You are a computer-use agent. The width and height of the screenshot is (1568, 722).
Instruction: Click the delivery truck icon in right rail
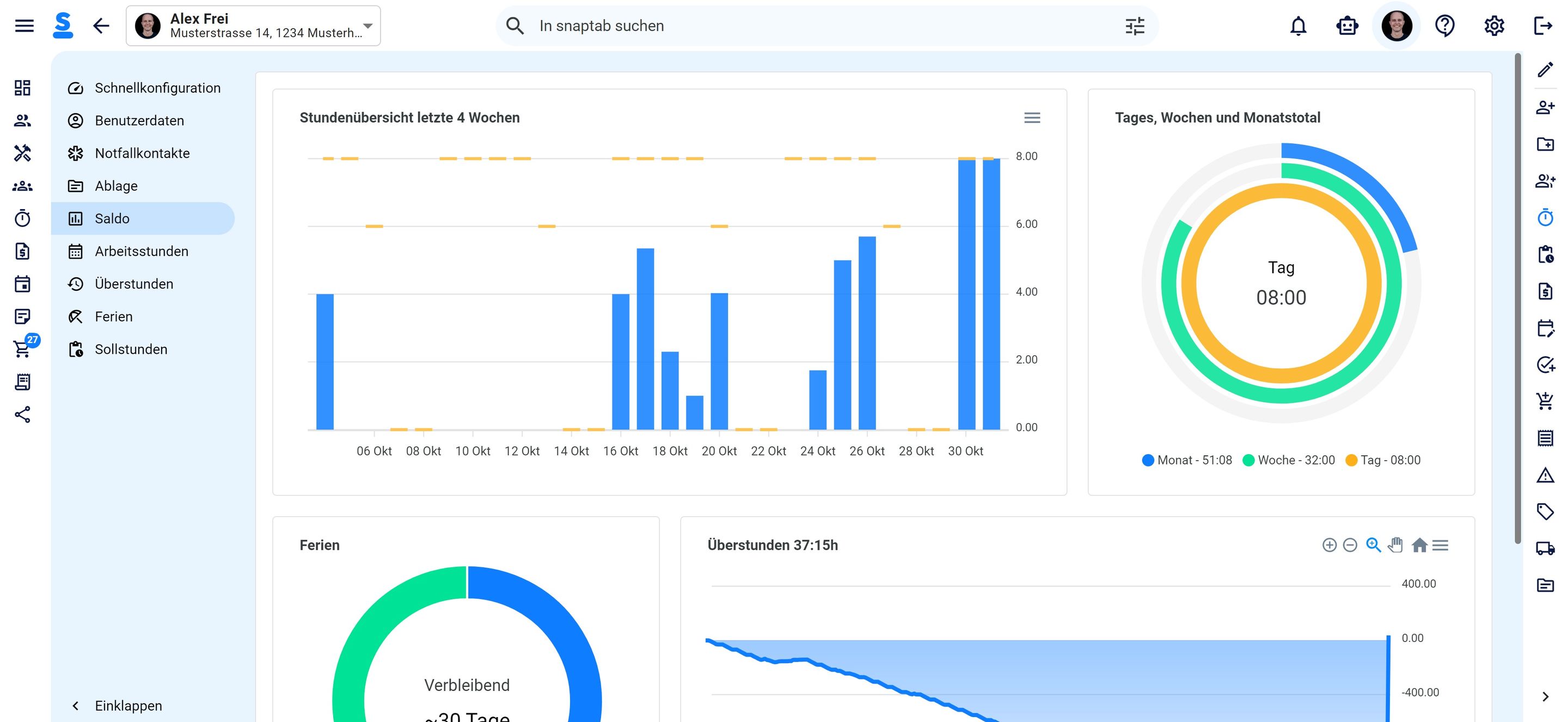tap(1545, 548)
